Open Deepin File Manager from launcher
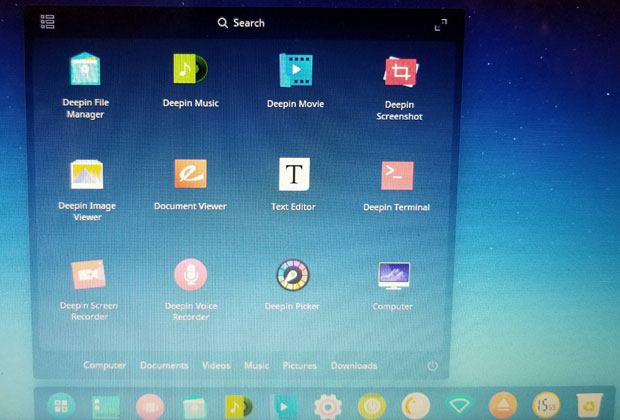Image resolution: width=620 pixels, height=420 pixels. (x=85, y=70)
